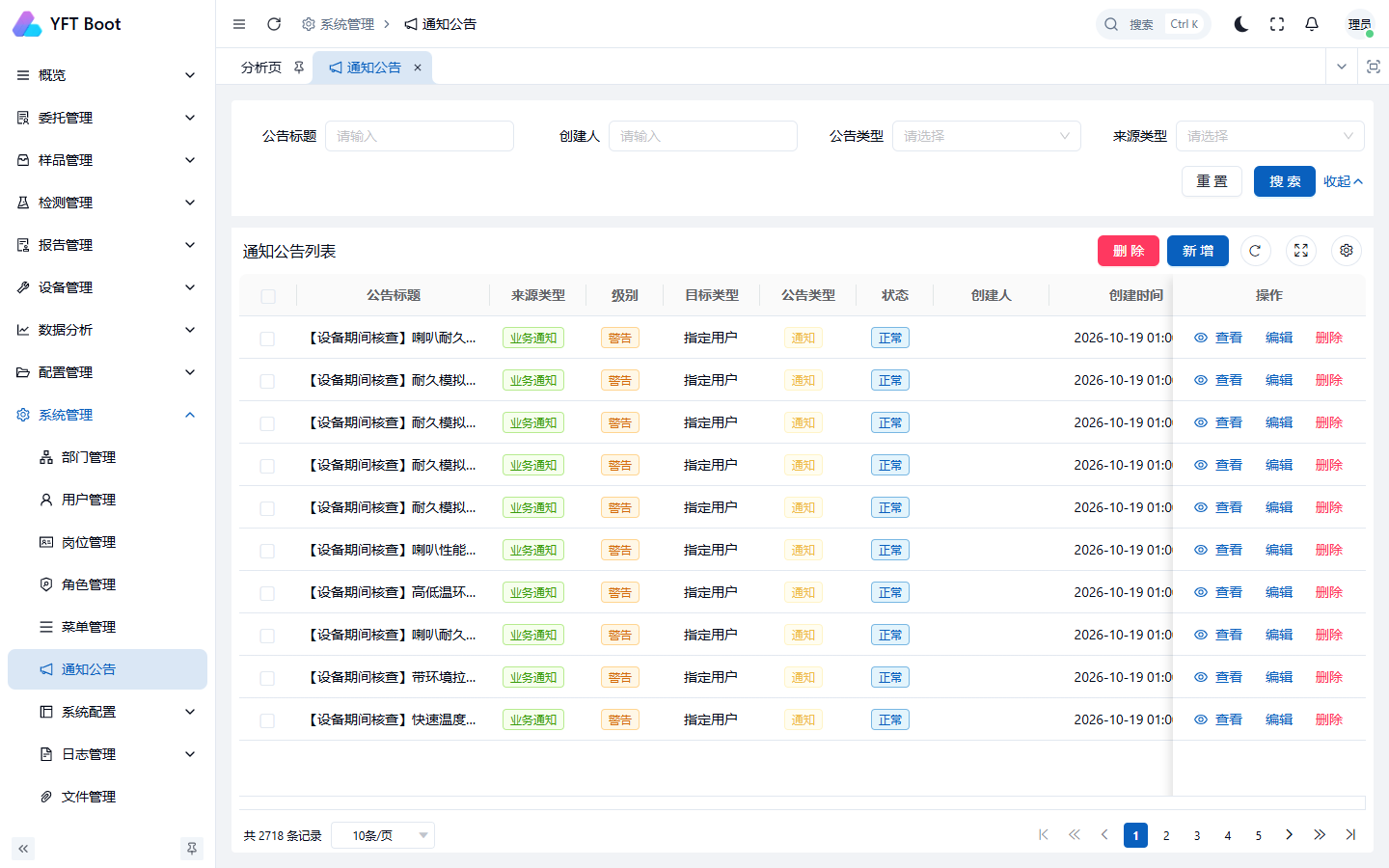
Task: Click the red 删除 batch delete button
Action: 1129,251
